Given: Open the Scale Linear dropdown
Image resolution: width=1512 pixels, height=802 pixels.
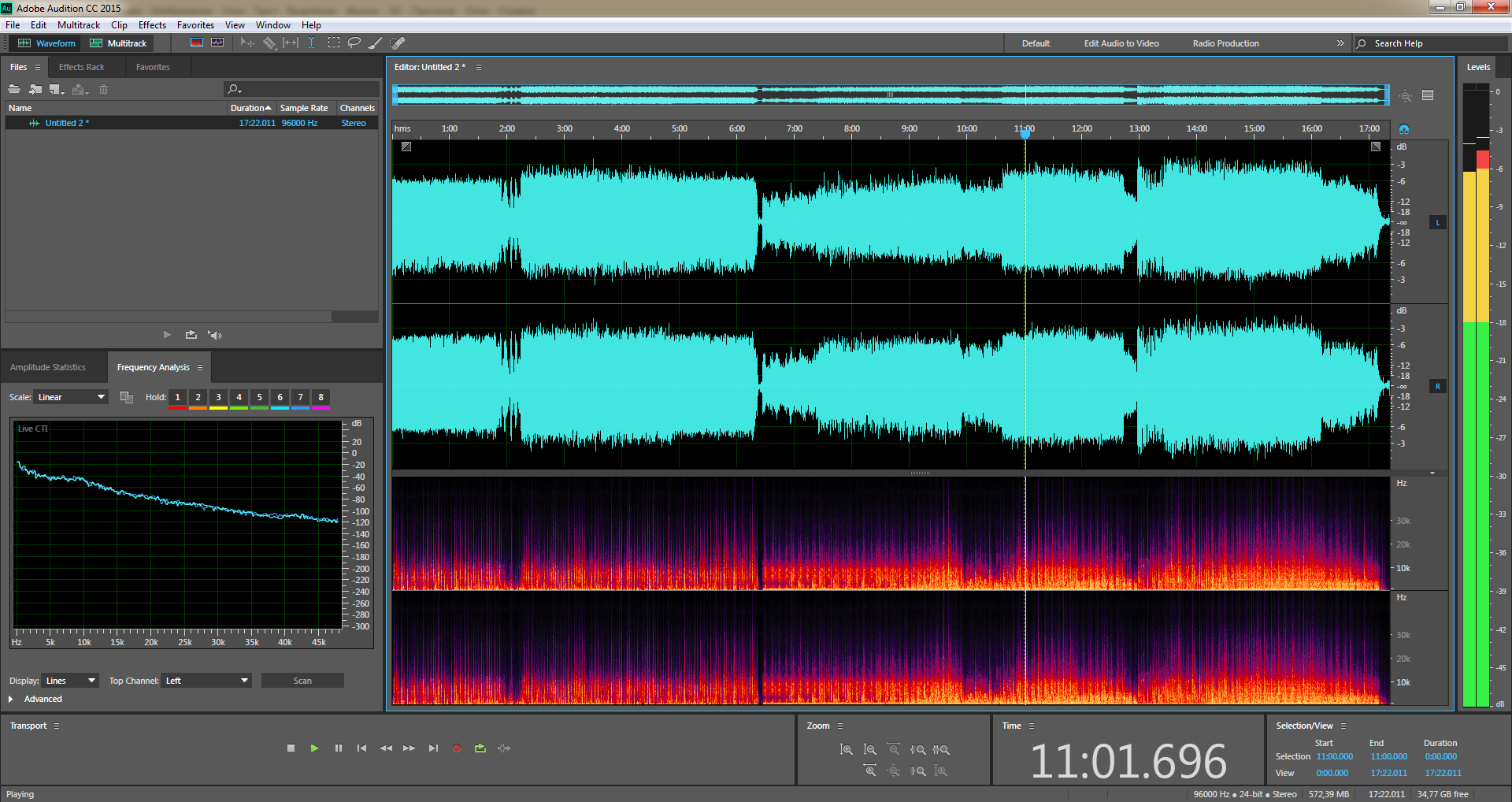Looking at the screenshot, I should (70, 397).
